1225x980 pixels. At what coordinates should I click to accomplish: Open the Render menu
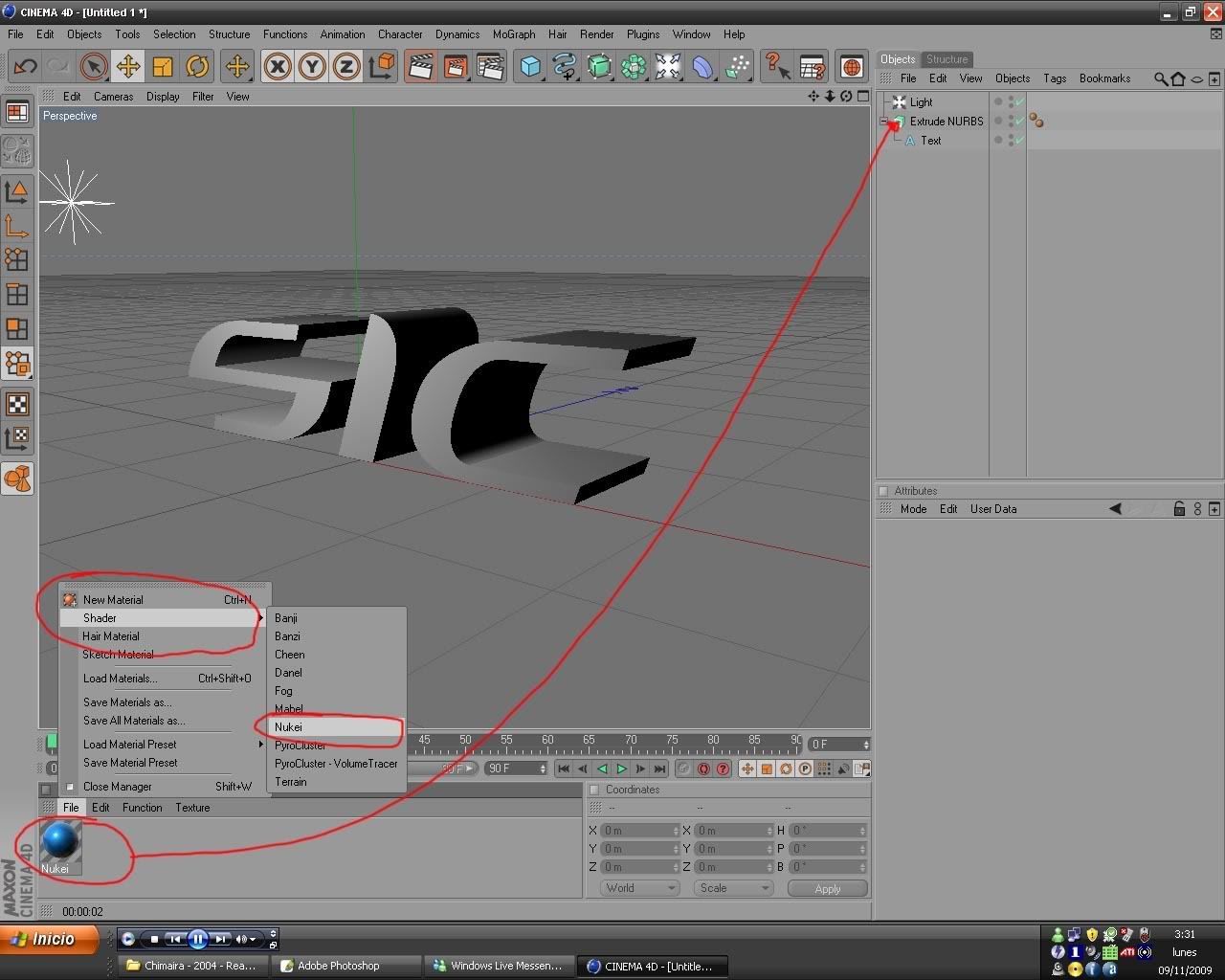tap(596, 33)
